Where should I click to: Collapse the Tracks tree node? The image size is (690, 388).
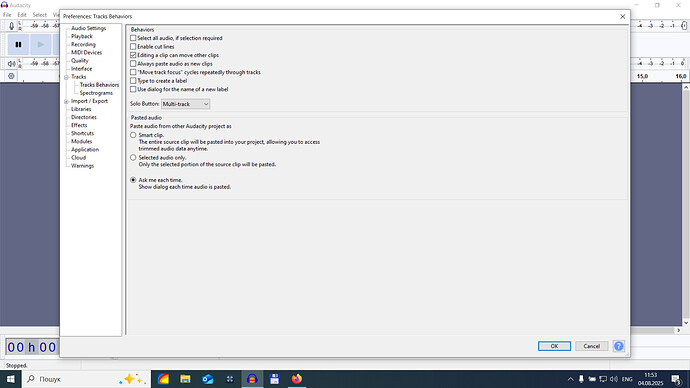coord(66,77)
